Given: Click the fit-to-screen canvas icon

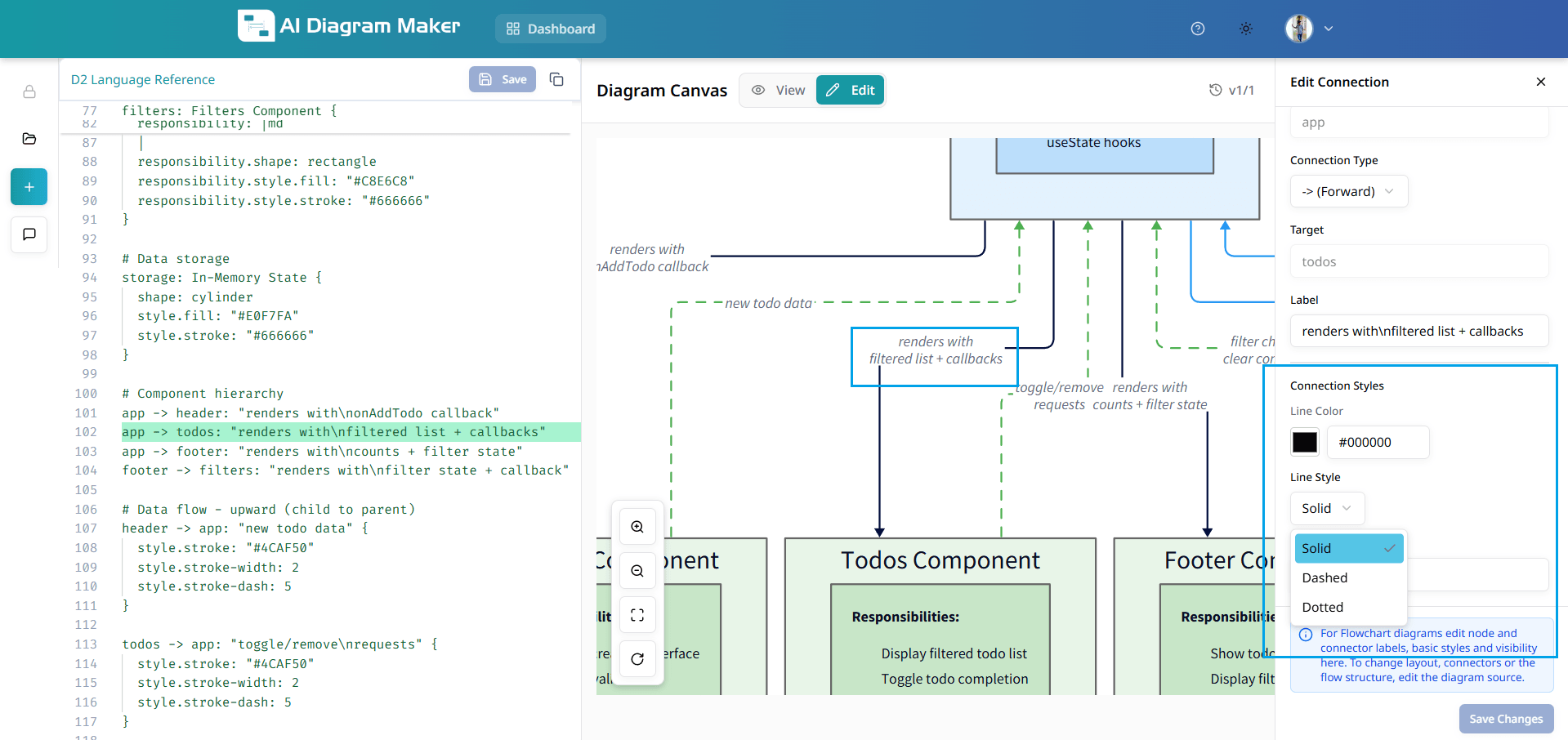Looking at the screenshot, I should [637, 615].
